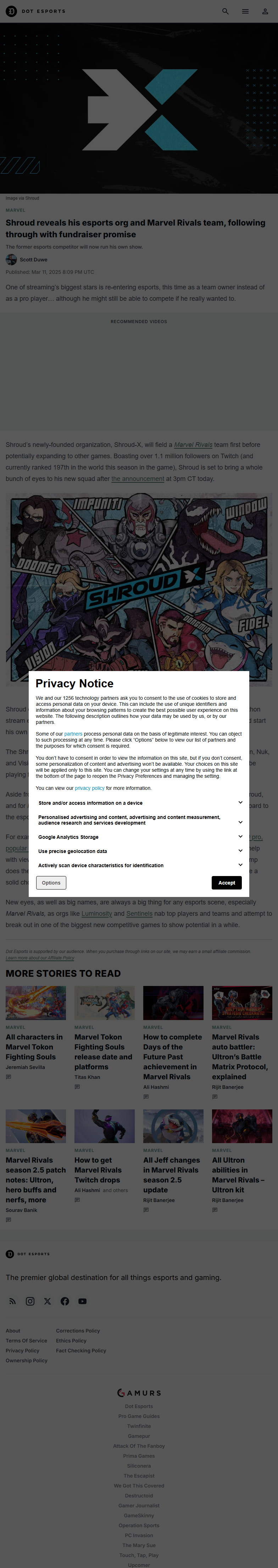Viewport: 278px width, 1568px height.
Task: Click the user account icon
Action: tap(265, 11)
